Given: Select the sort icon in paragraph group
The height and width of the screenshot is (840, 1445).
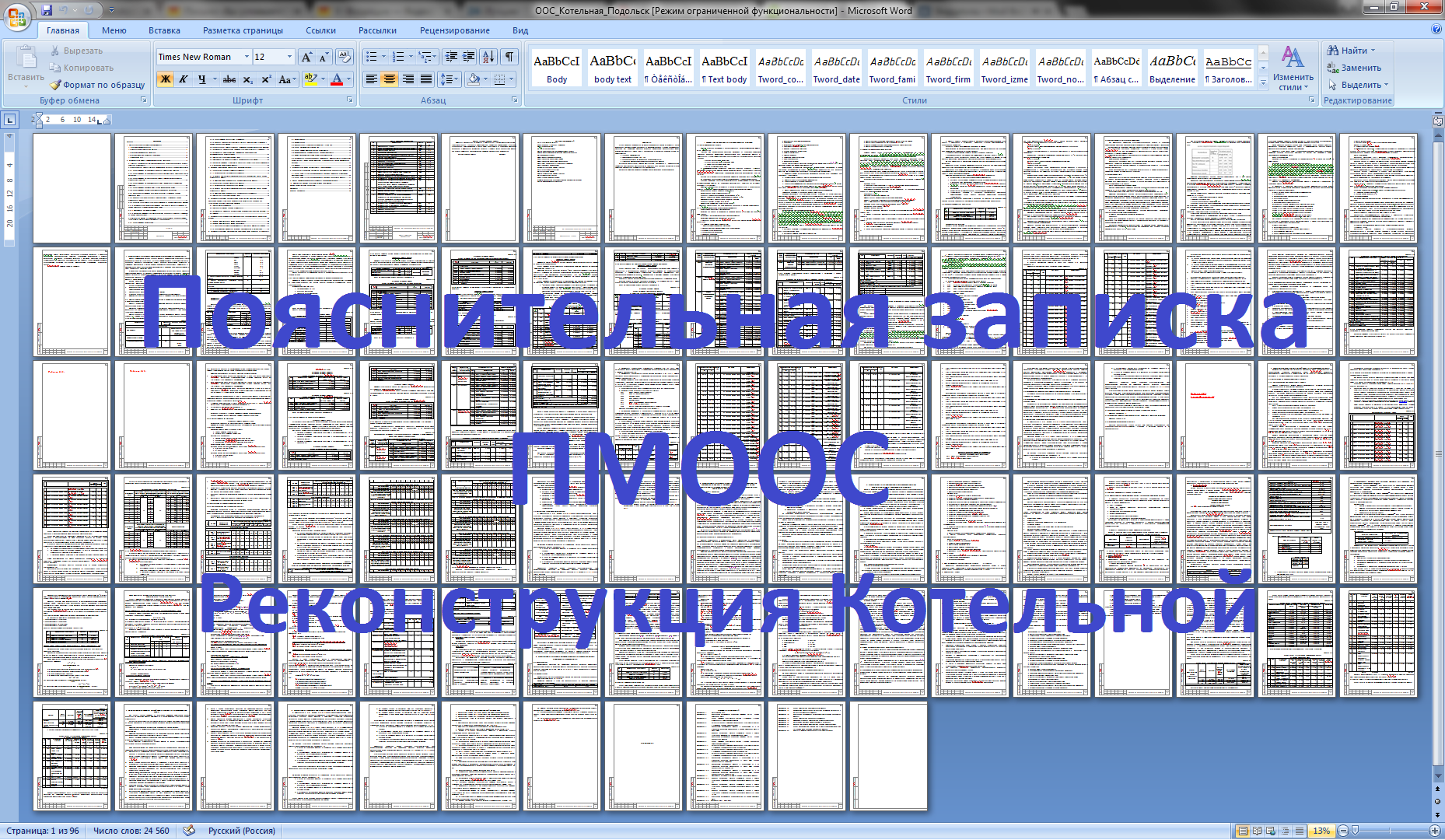Looking at the screenshot, I should point(488,57).
